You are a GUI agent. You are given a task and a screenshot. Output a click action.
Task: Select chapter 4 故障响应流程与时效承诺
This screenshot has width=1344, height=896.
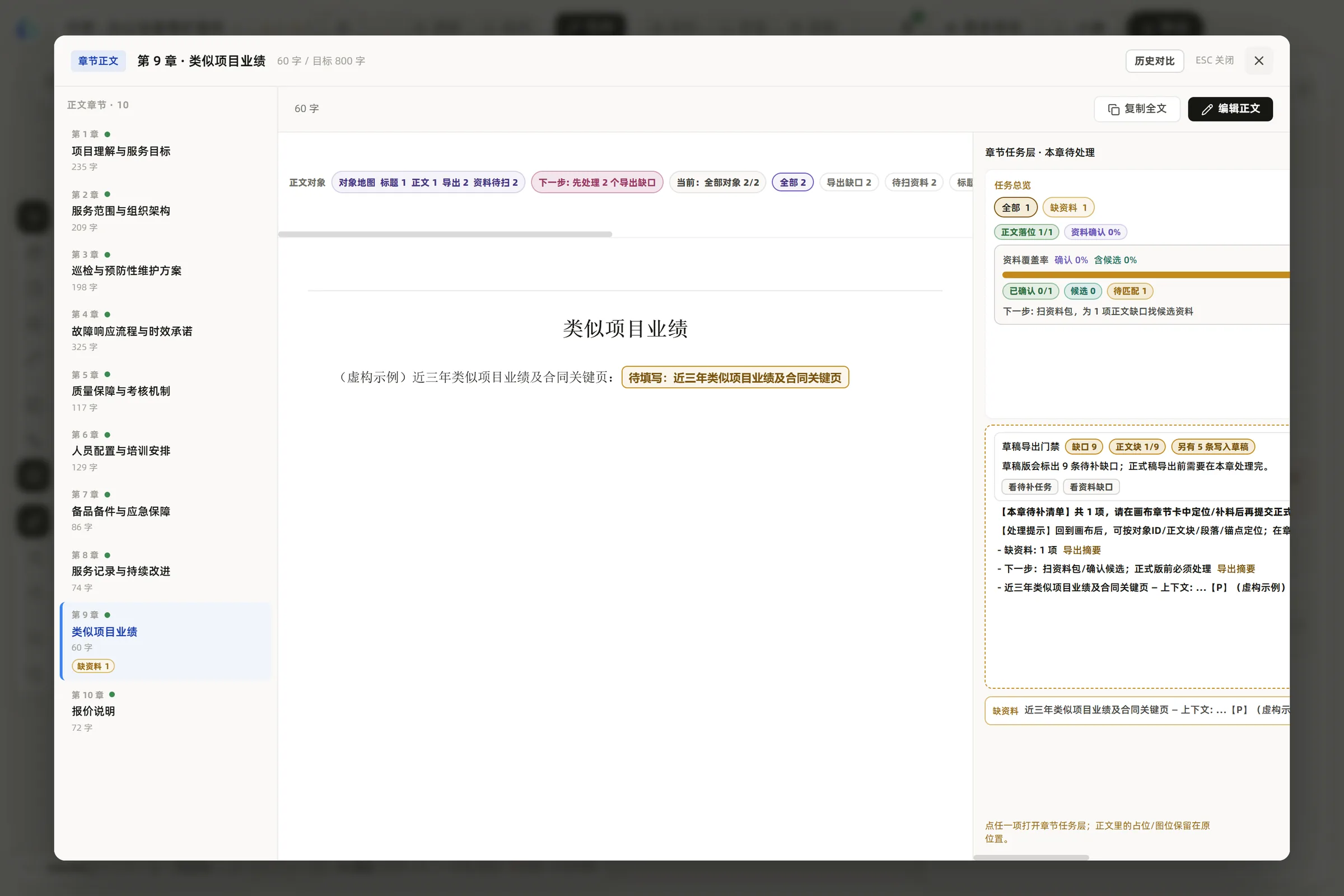(x=165, y=330)
